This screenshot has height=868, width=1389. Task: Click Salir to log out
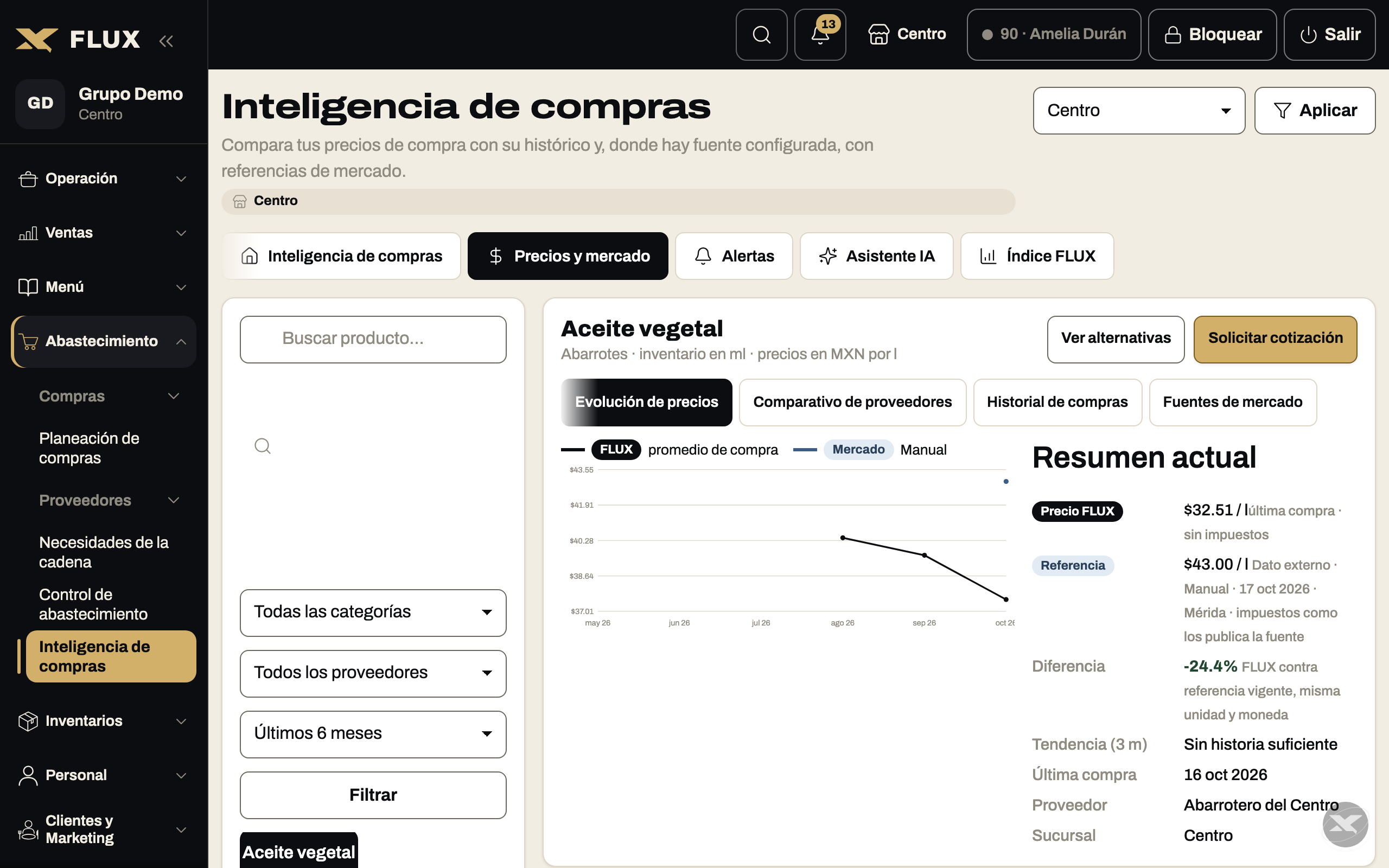(1329, 34)
